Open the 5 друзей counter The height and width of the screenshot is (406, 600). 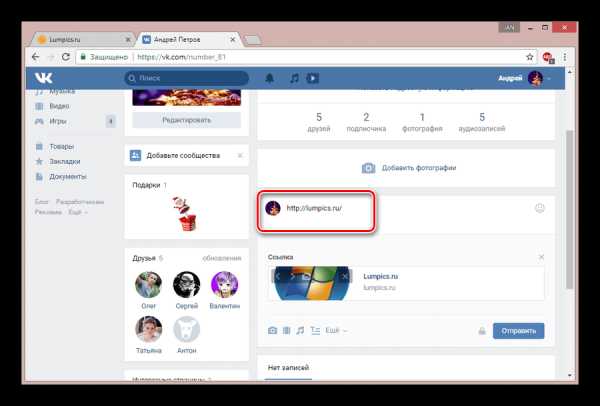(319, 122)
